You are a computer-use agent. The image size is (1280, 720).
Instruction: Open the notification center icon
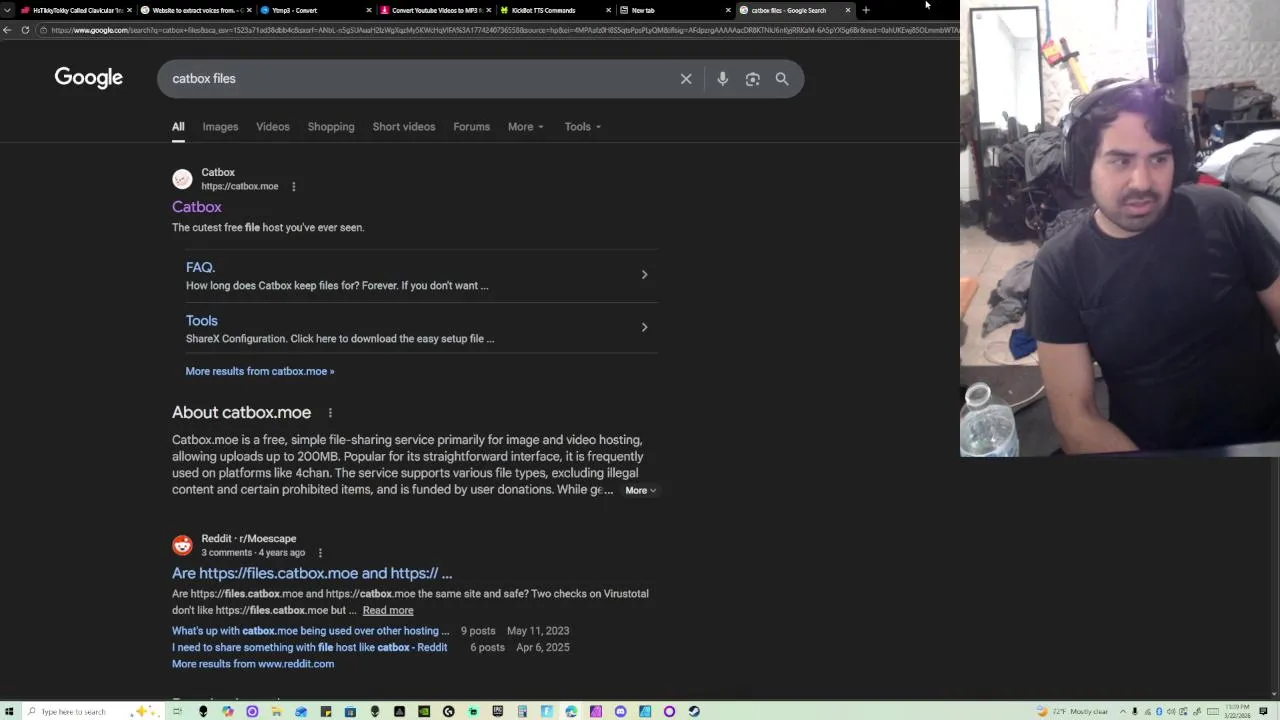coord(1263,711)
